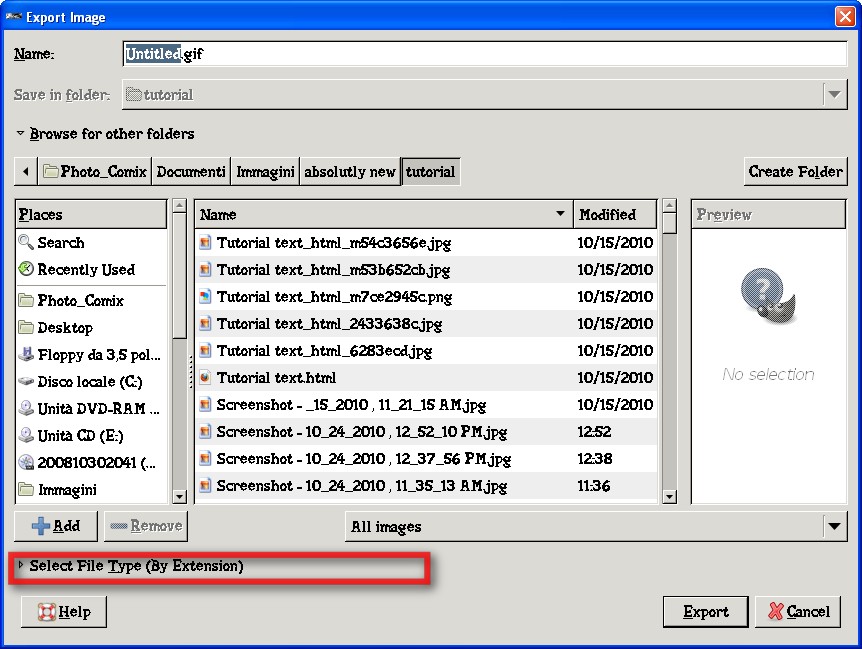Viewport: 862px width, 649px height.
Task: Click the Unità CD (E:) drive icon
Action: click(x=26, y=435)
